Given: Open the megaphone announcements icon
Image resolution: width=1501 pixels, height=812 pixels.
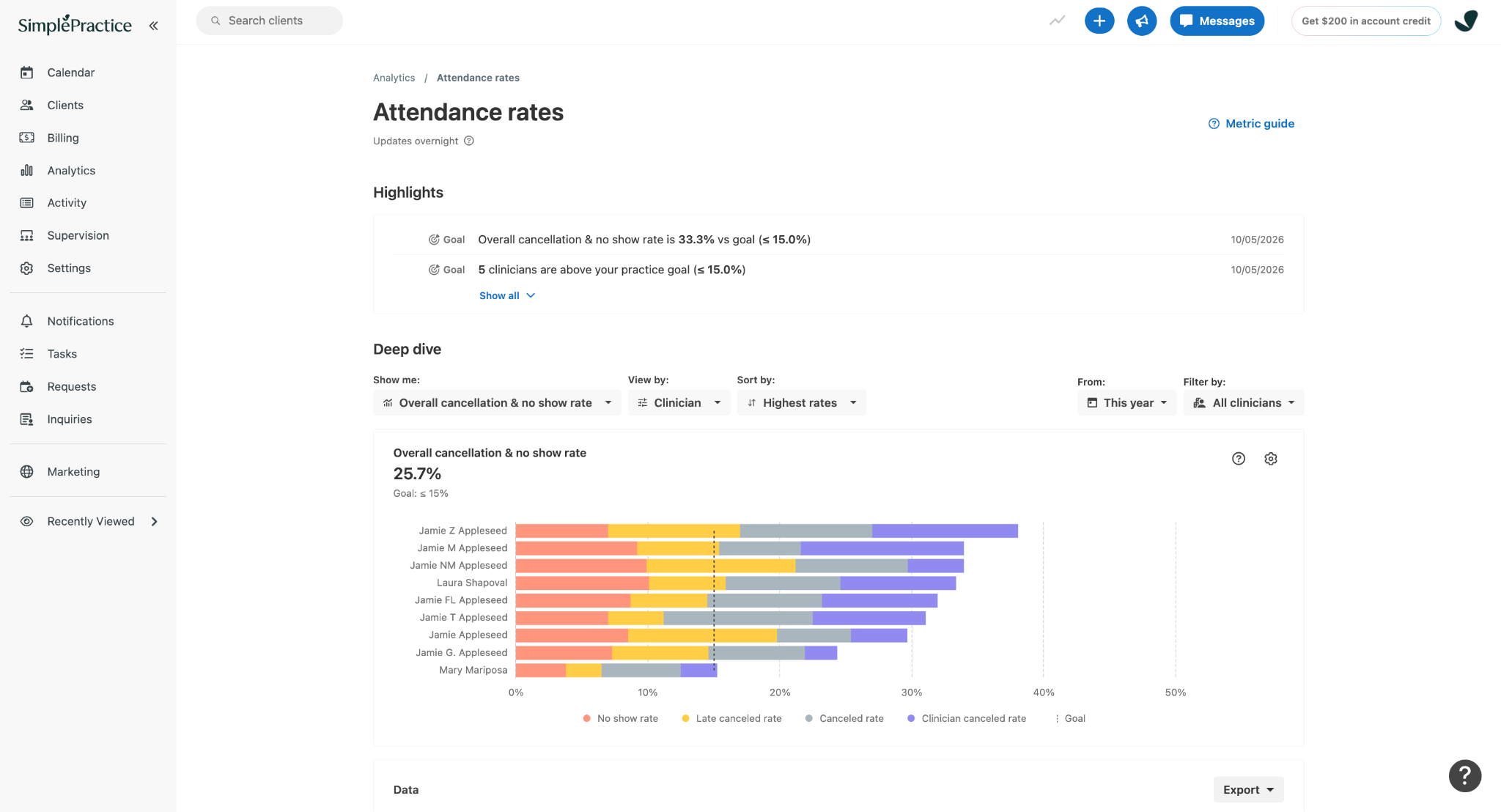Looking at the screenshot, I should click(1142, 21).
